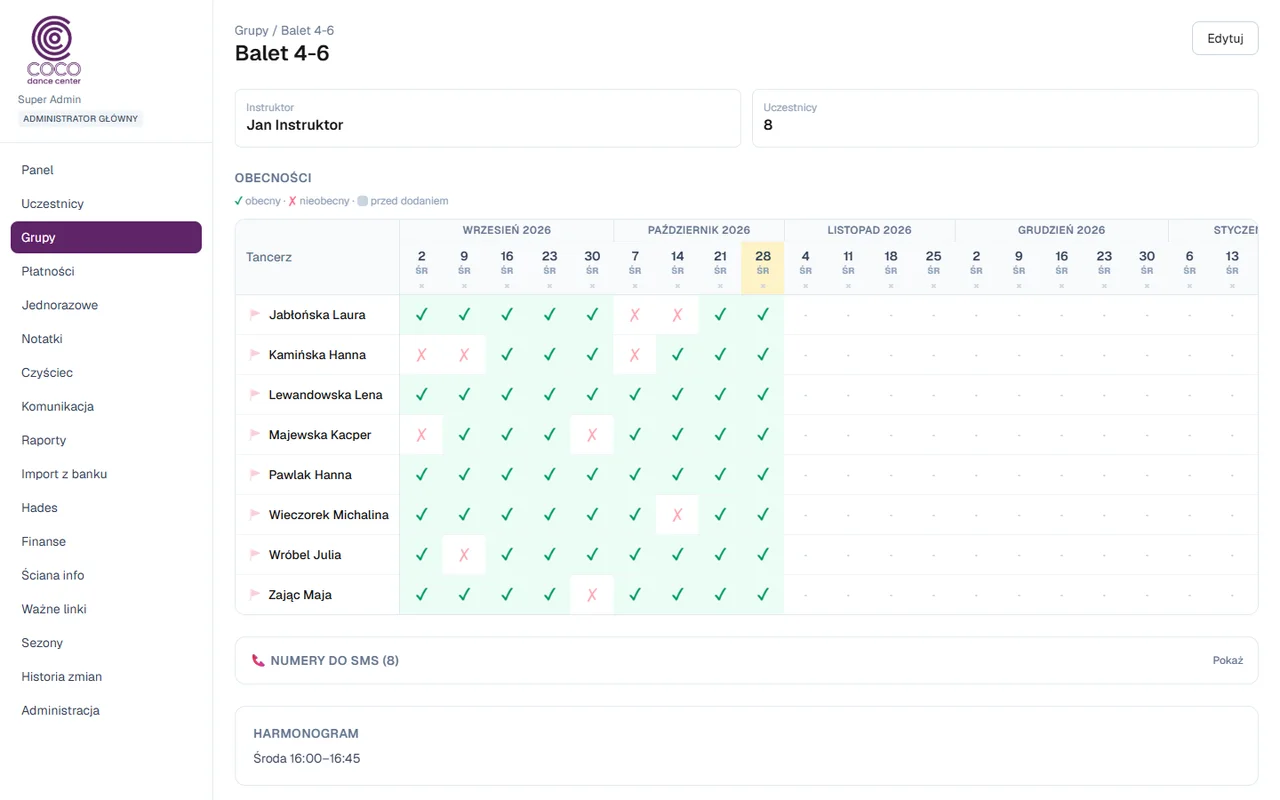Open the Komunikacja sidebar link

click(x=106, y=407)
